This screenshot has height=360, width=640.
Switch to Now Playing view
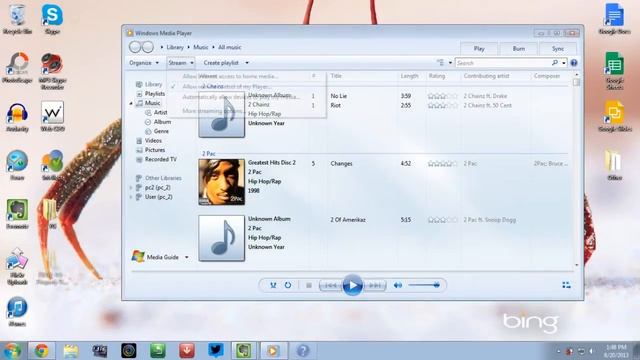[566, 285]
